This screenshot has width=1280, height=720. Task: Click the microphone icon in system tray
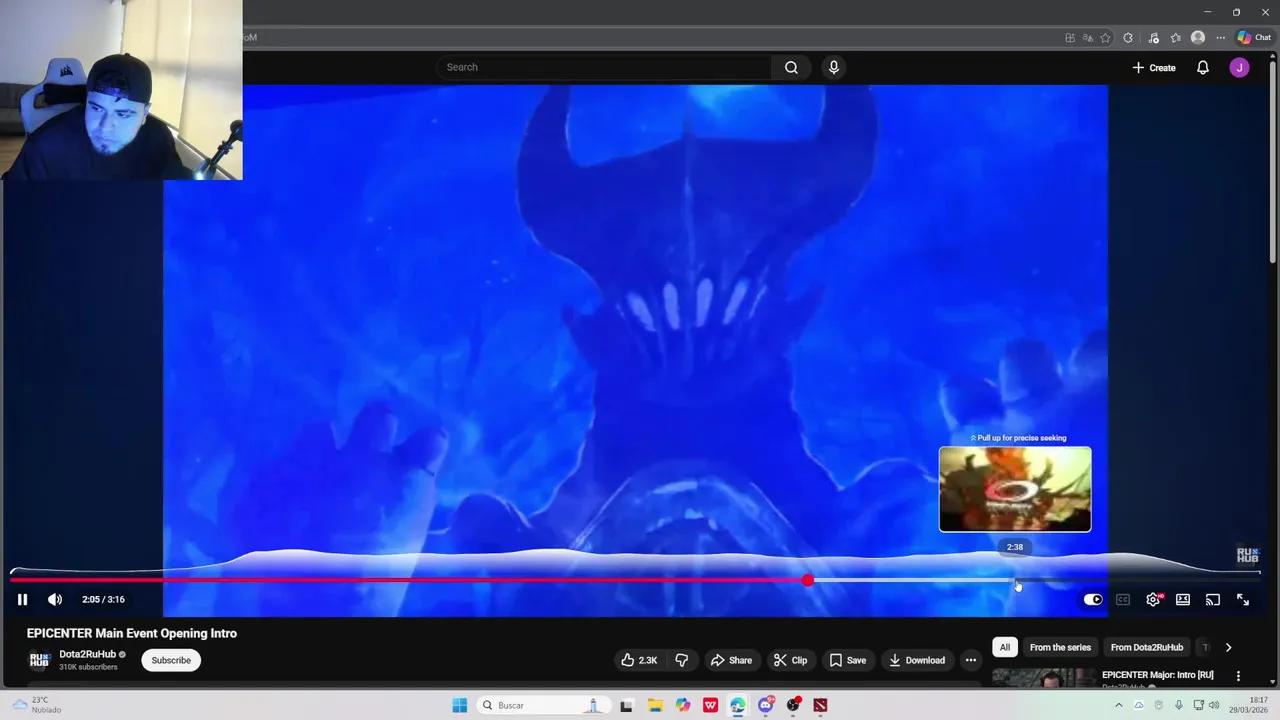point(1178,705)
